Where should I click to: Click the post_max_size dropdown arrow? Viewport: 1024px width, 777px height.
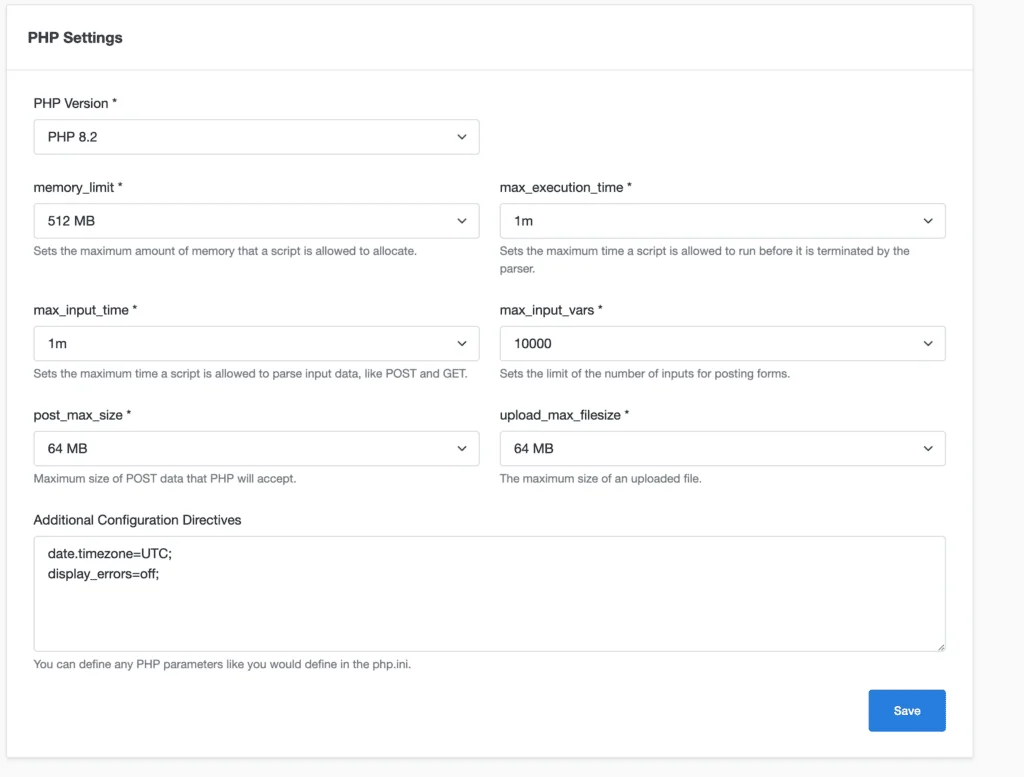pyautogui.click(x=461, y=448)
